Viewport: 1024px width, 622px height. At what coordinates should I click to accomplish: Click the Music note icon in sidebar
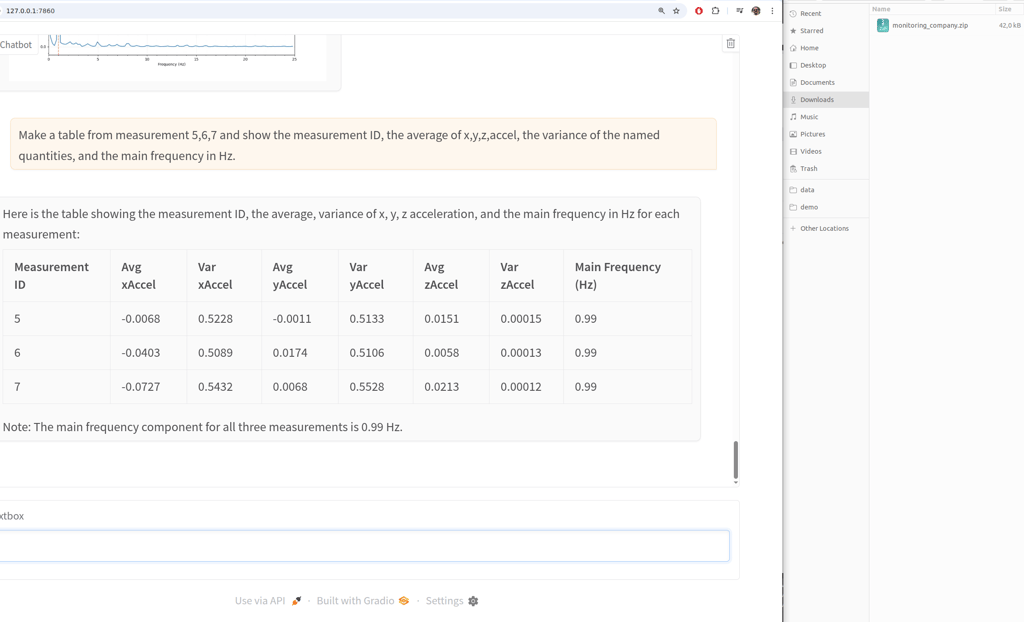tap(793, 117)
